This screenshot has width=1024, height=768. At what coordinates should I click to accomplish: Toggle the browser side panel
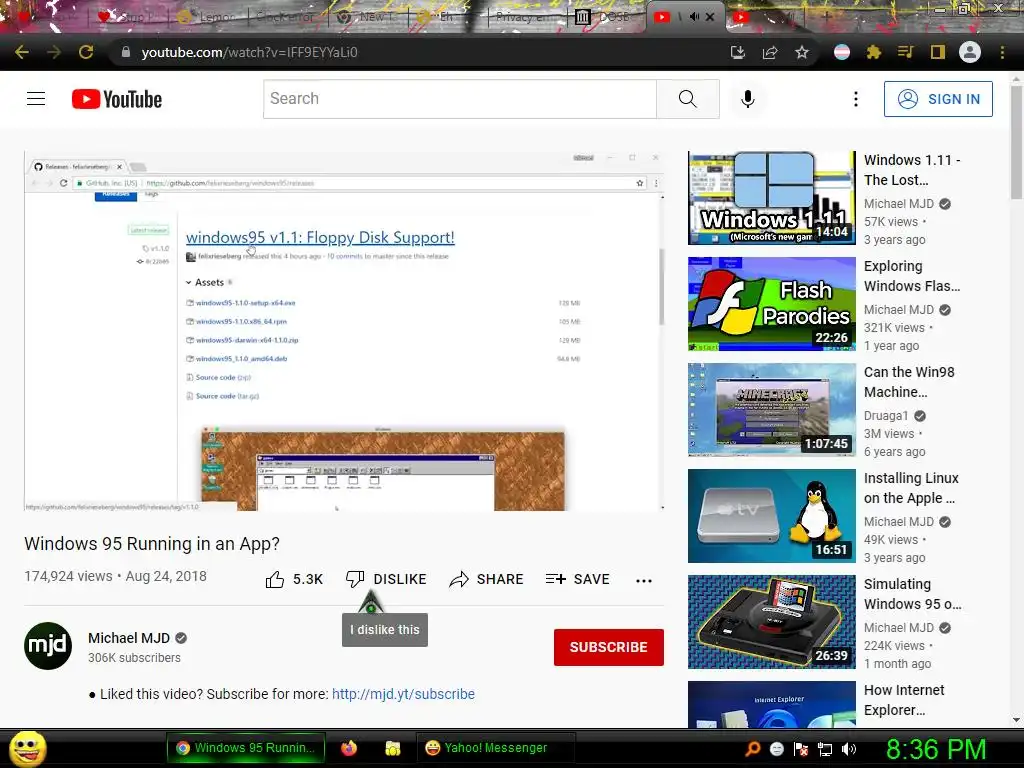[x=938, y=52]
